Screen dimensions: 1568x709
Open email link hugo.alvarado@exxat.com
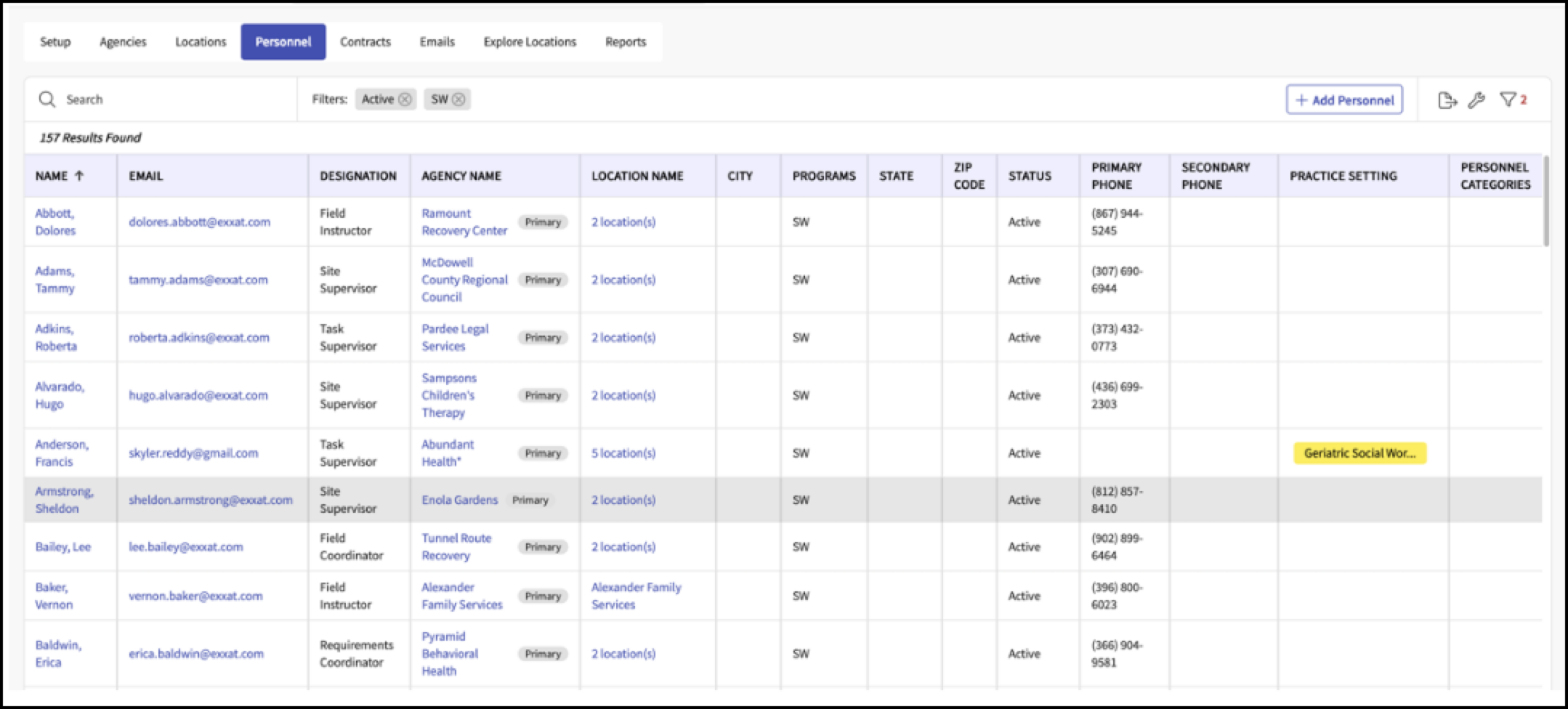(x=198, y=395)
